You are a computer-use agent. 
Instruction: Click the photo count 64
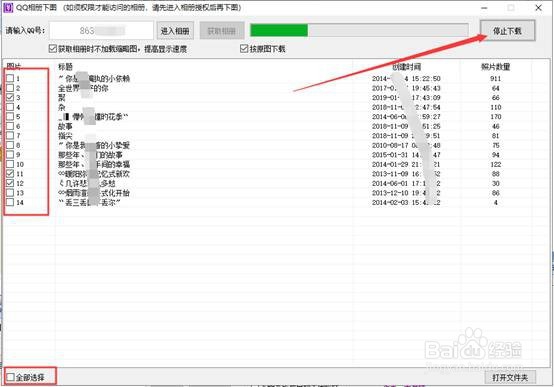click(495, 88)
